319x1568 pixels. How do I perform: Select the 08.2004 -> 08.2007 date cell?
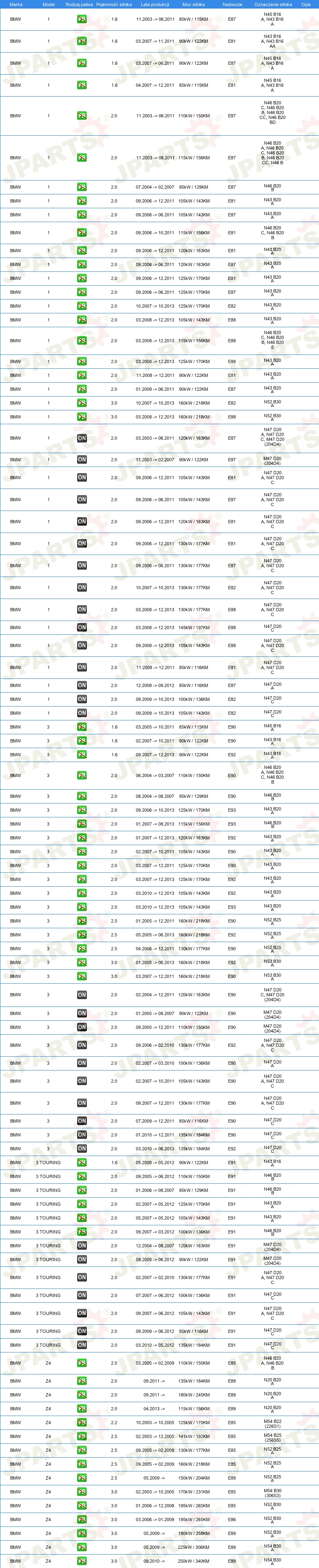(155, 796)
